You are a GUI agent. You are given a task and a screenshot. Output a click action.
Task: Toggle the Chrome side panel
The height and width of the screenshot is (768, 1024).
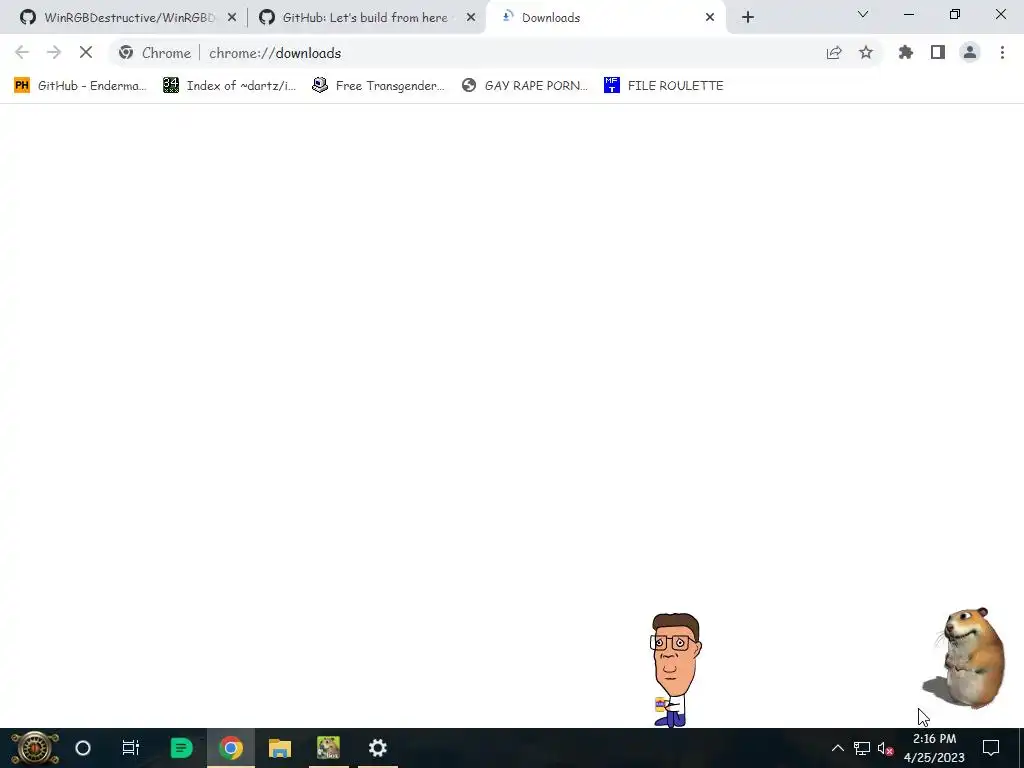(x=938, y=53)
